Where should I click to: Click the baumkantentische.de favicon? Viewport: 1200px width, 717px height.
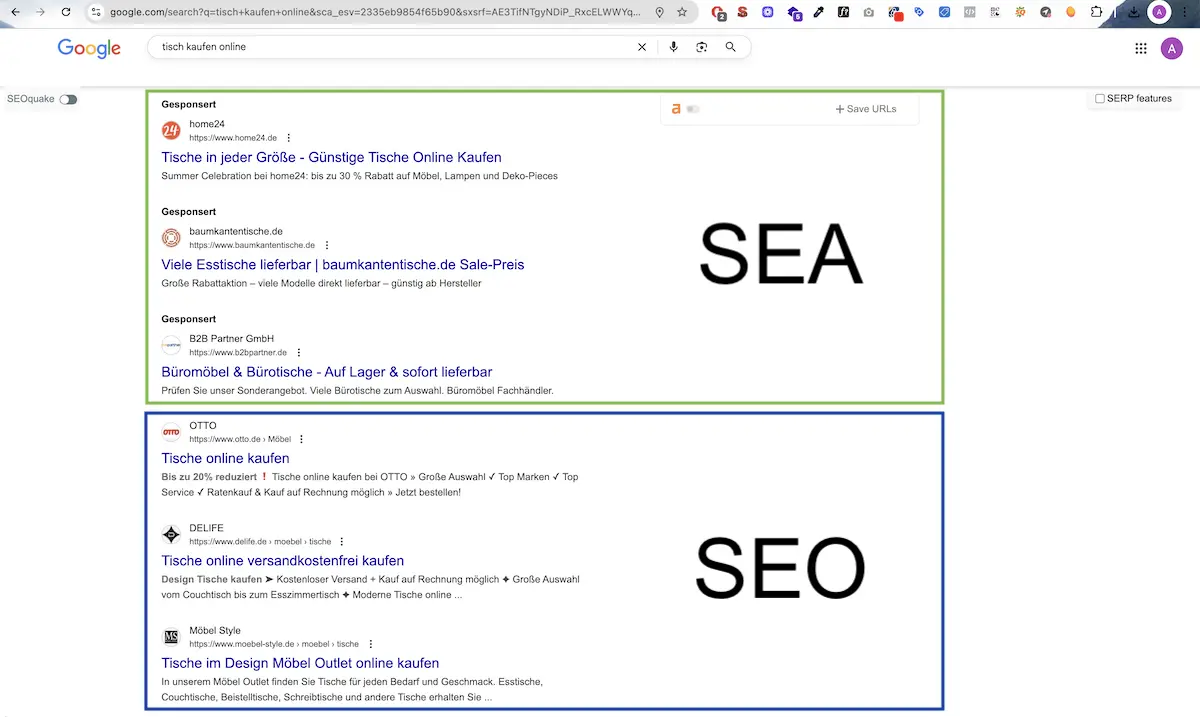click(171, 238)
